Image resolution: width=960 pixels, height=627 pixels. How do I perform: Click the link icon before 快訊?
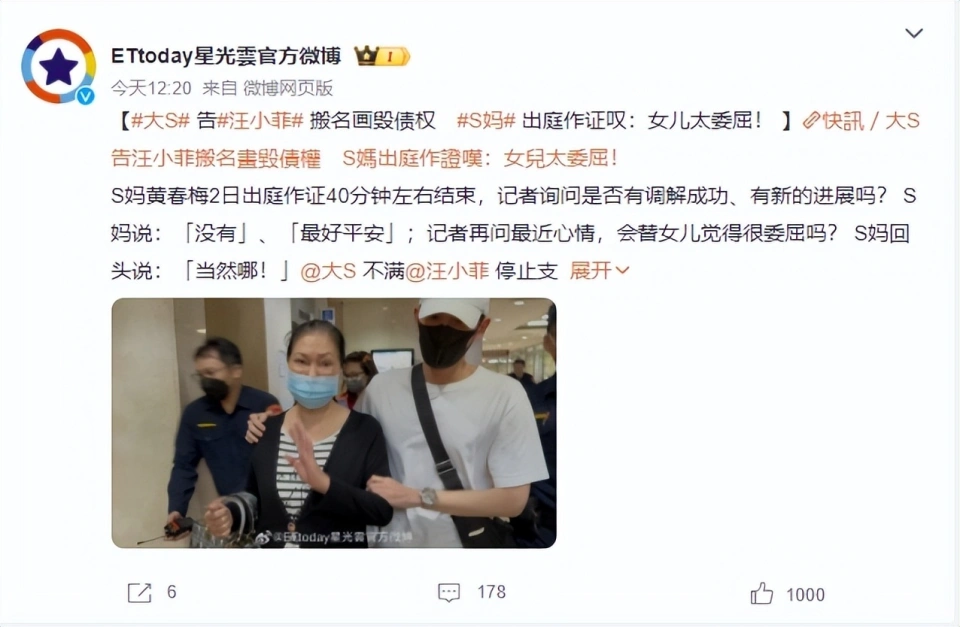(x=811, y=121)
